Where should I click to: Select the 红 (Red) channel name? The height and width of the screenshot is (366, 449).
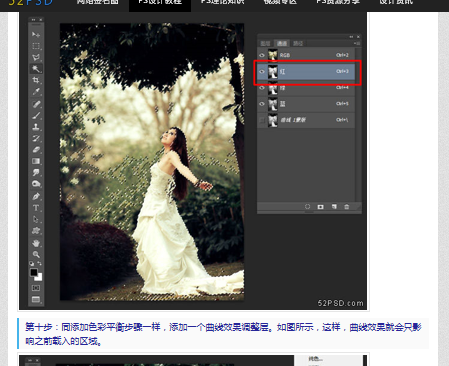[282, 71]
